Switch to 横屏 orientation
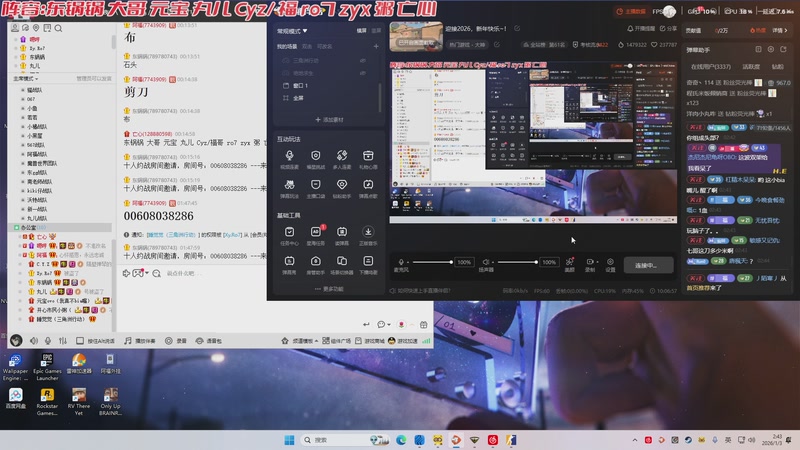The width and height of the screenshot is (800, 450). pos(361,31)
